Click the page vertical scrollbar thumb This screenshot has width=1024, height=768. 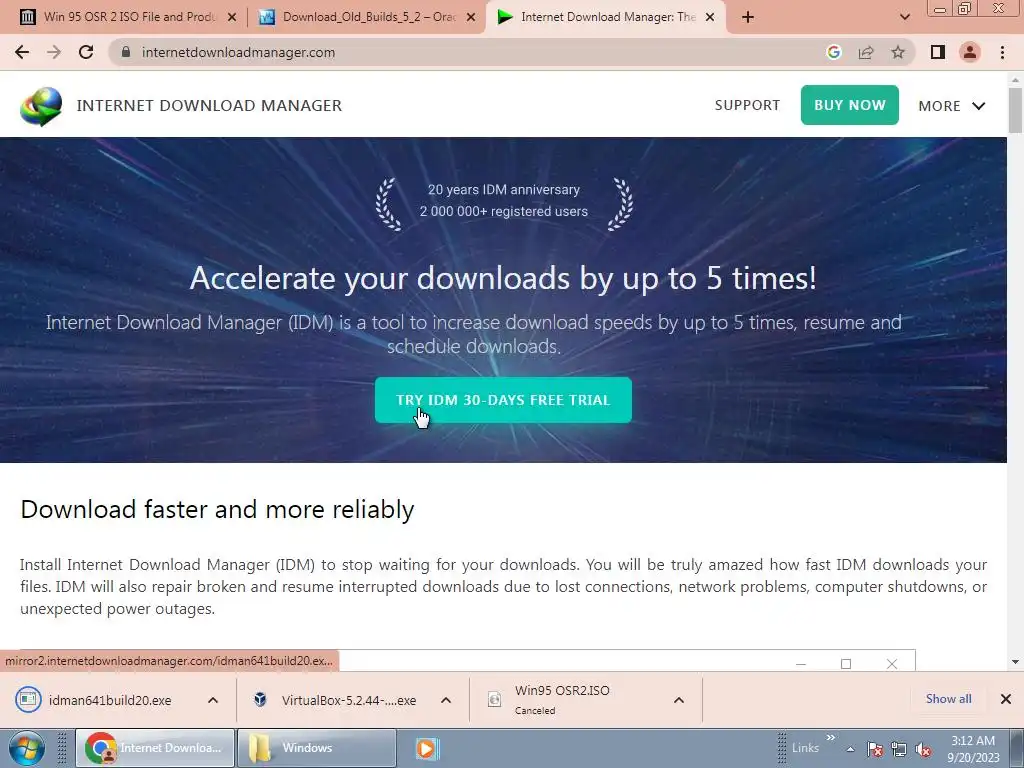tap(1015, 110)
